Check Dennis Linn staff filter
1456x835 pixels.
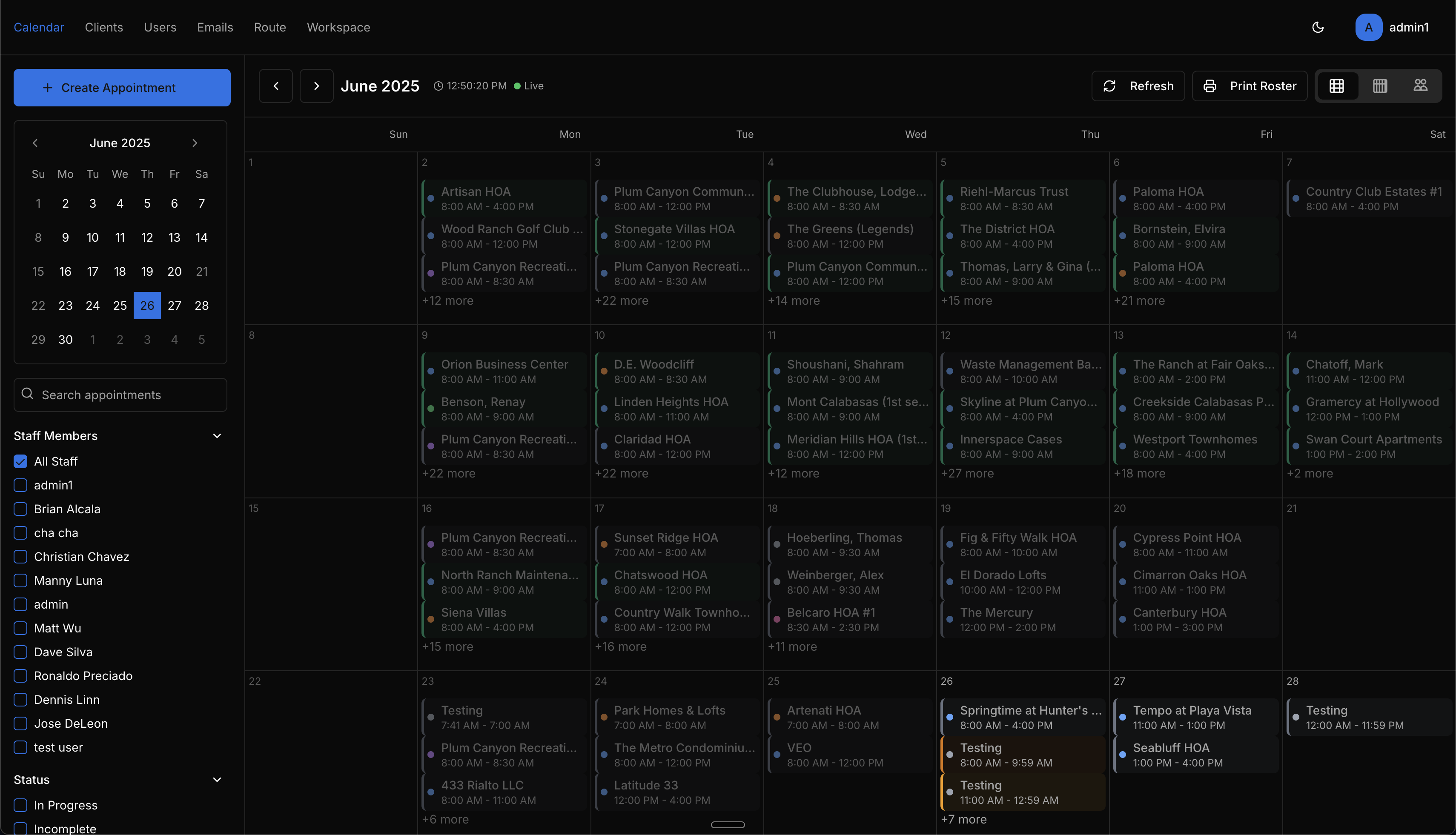pos(21,700)
